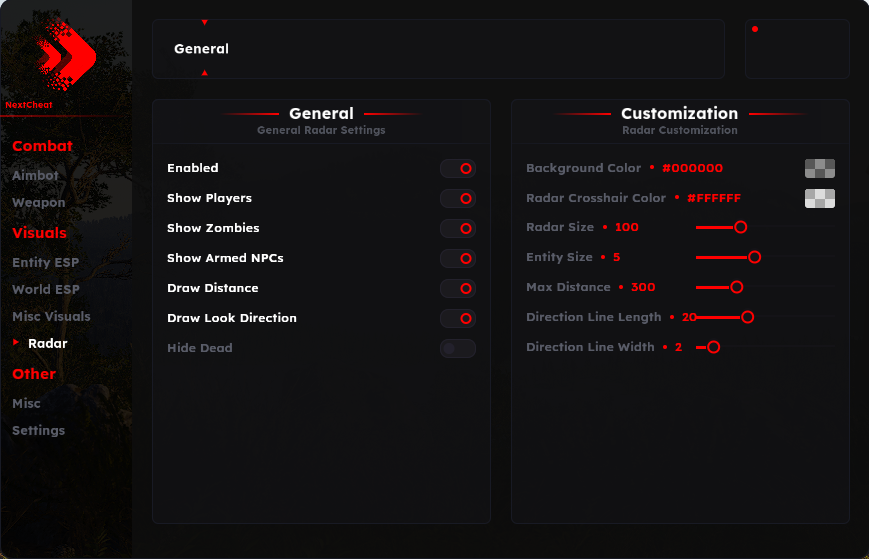
Task: Open the Aimbot page
Action: pos(35,176)
